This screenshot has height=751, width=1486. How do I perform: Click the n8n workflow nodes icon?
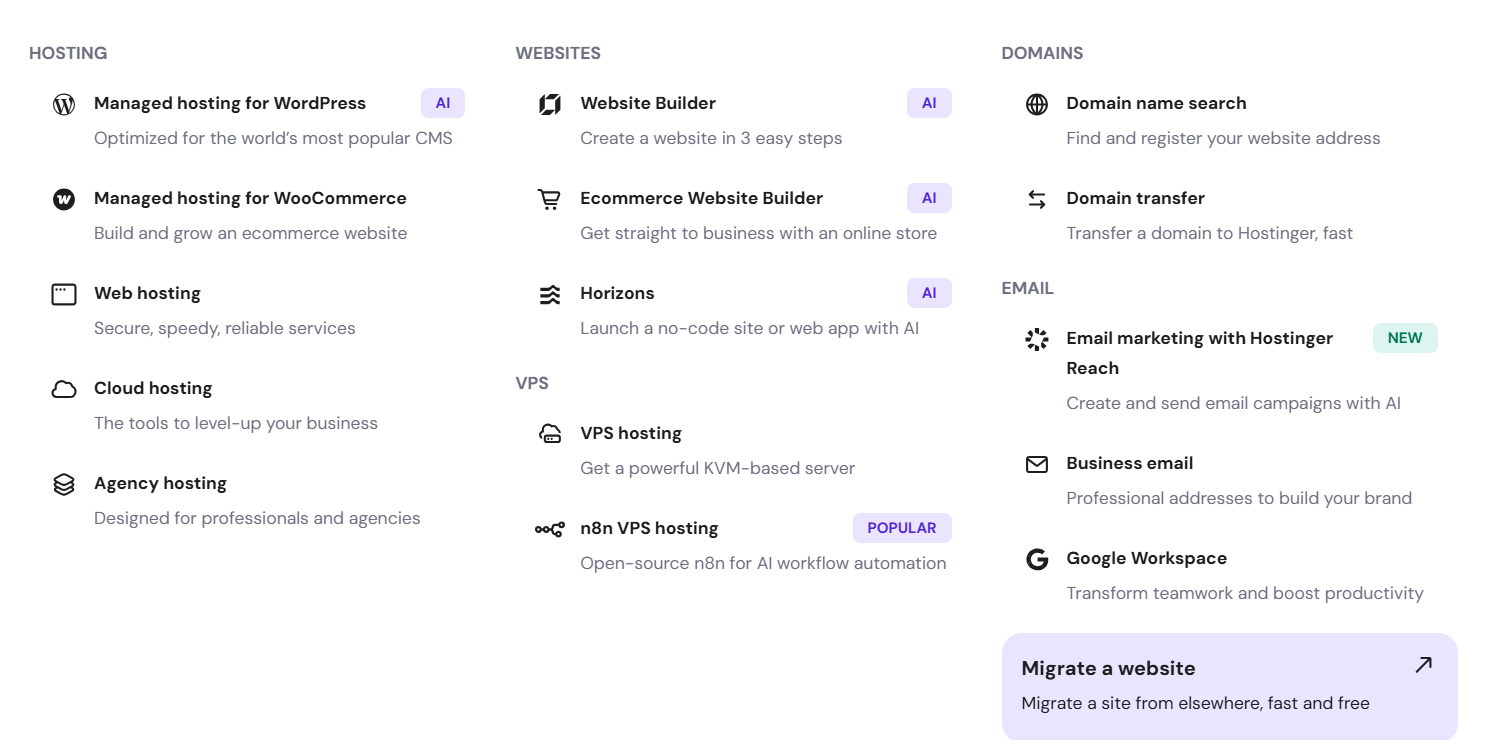(x=550, y=529)
